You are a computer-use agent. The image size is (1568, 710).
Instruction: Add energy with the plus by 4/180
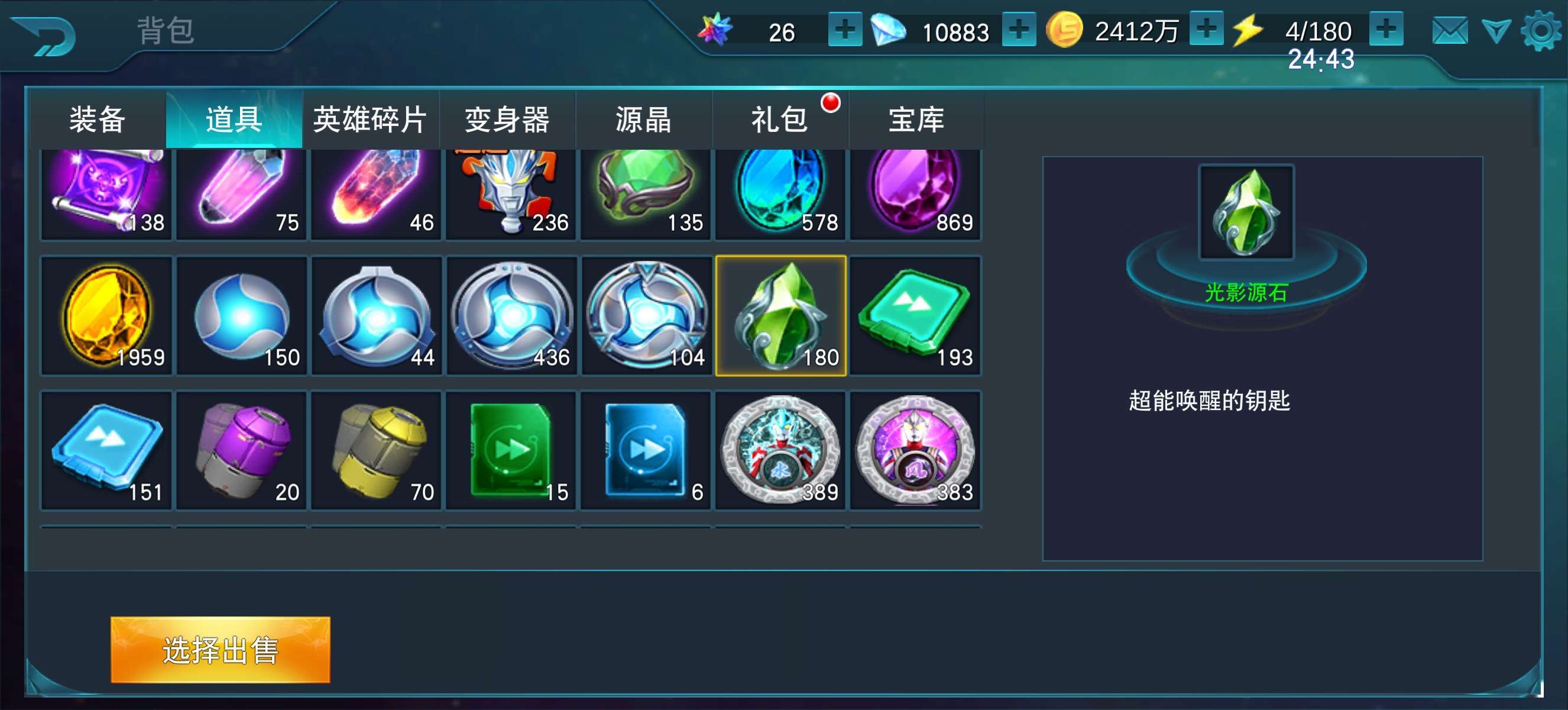pyautogui.click(x=1386, y=28)
